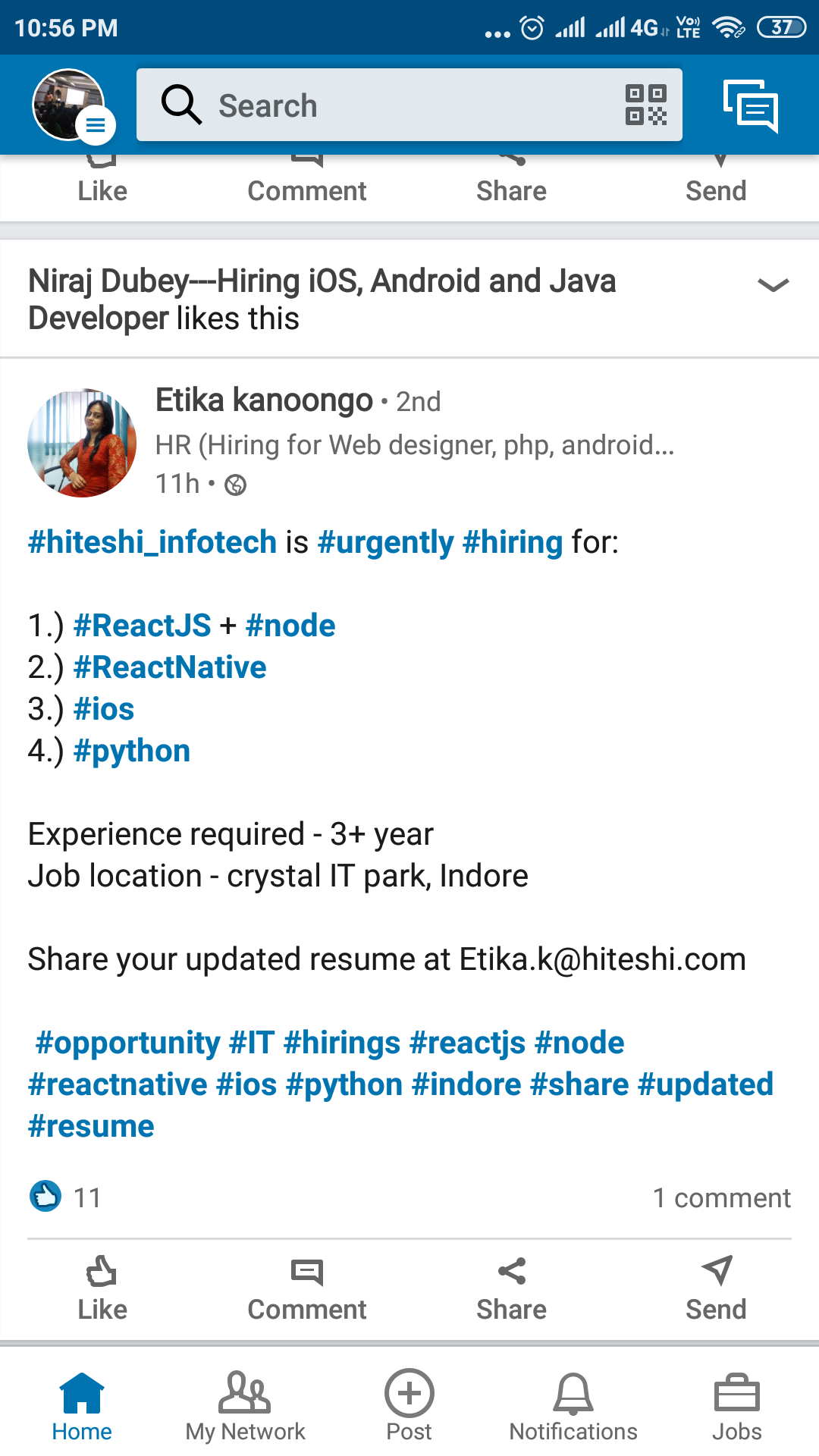Open LinkedIn messaging via chat icon
The height and width of the screenshot is (1456, 819).
coord(752,106)
